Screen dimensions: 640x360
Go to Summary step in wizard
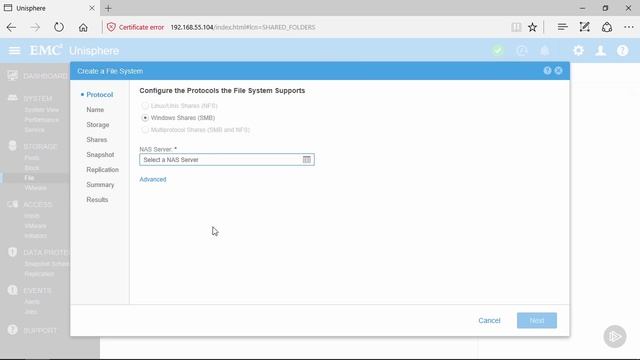(x=100, y=185)
